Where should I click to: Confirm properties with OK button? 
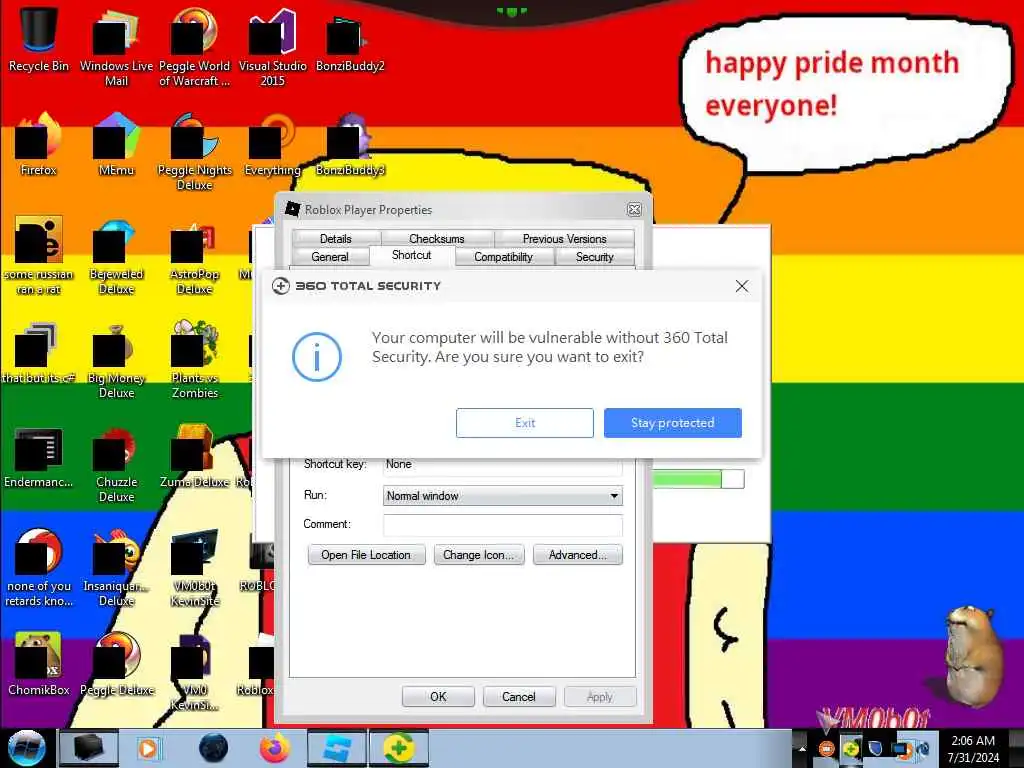pyautogui.click(x=438, y=697)
